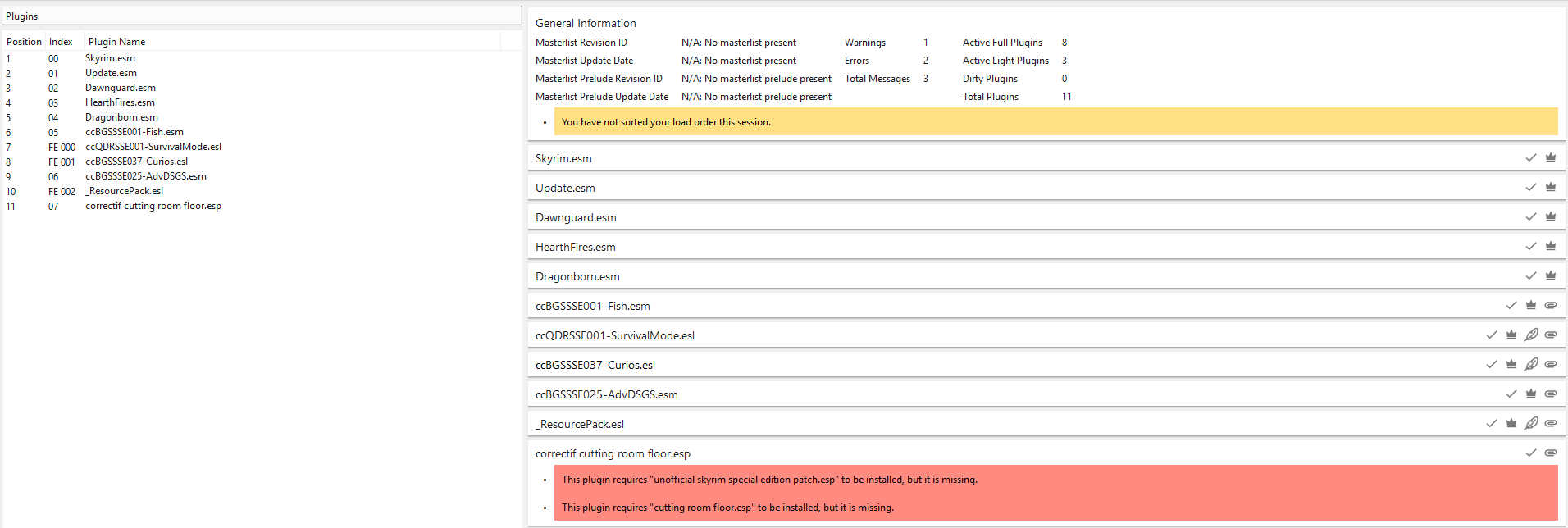Click the active checkmark icon on ccBGSSSE001-Fish.esm card

point(1511,305)
